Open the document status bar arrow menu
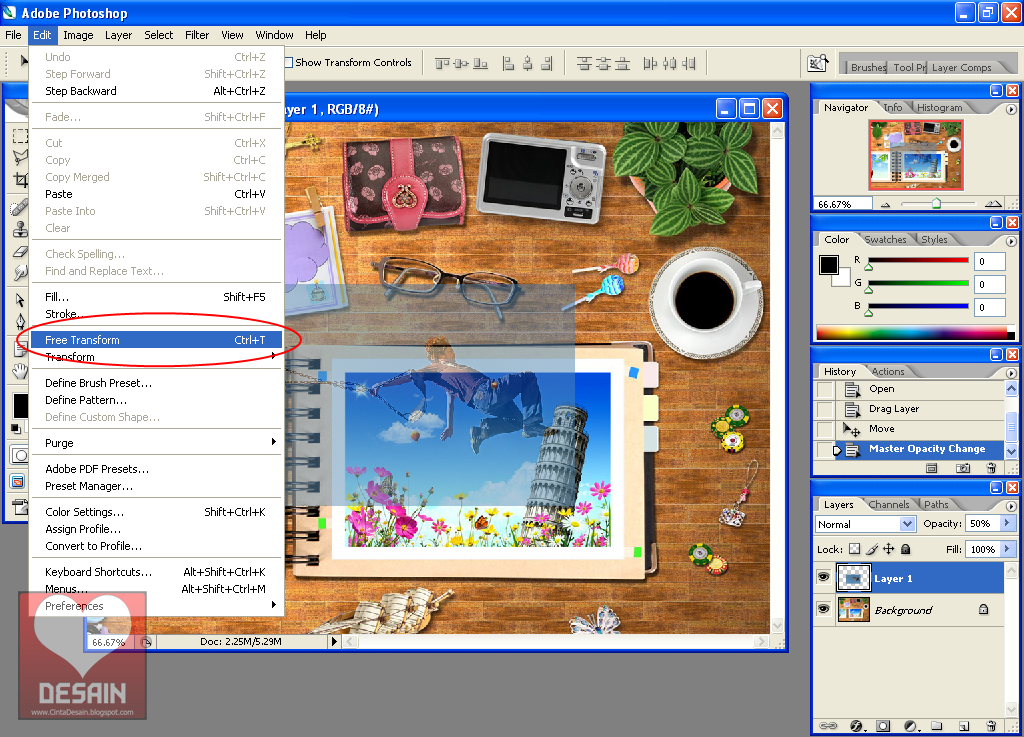Image resolution: width=1024 pixels, height=737 pixels. click(x=334, y=642)
